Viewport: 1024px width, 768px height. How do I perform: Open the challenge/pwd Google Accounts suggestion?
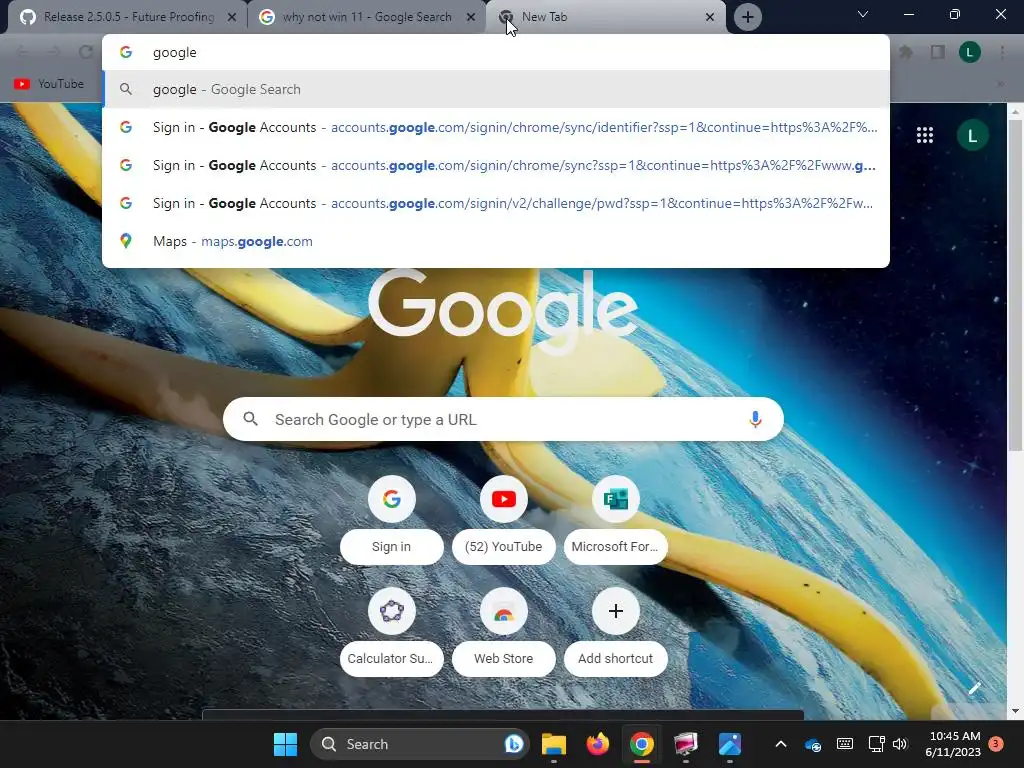coord(496,203)
